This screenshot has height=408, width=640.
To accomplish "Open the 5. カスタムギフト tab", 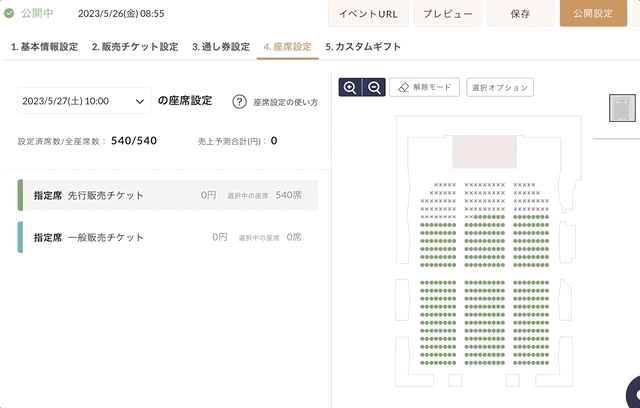I will click(x=363, y=47).
